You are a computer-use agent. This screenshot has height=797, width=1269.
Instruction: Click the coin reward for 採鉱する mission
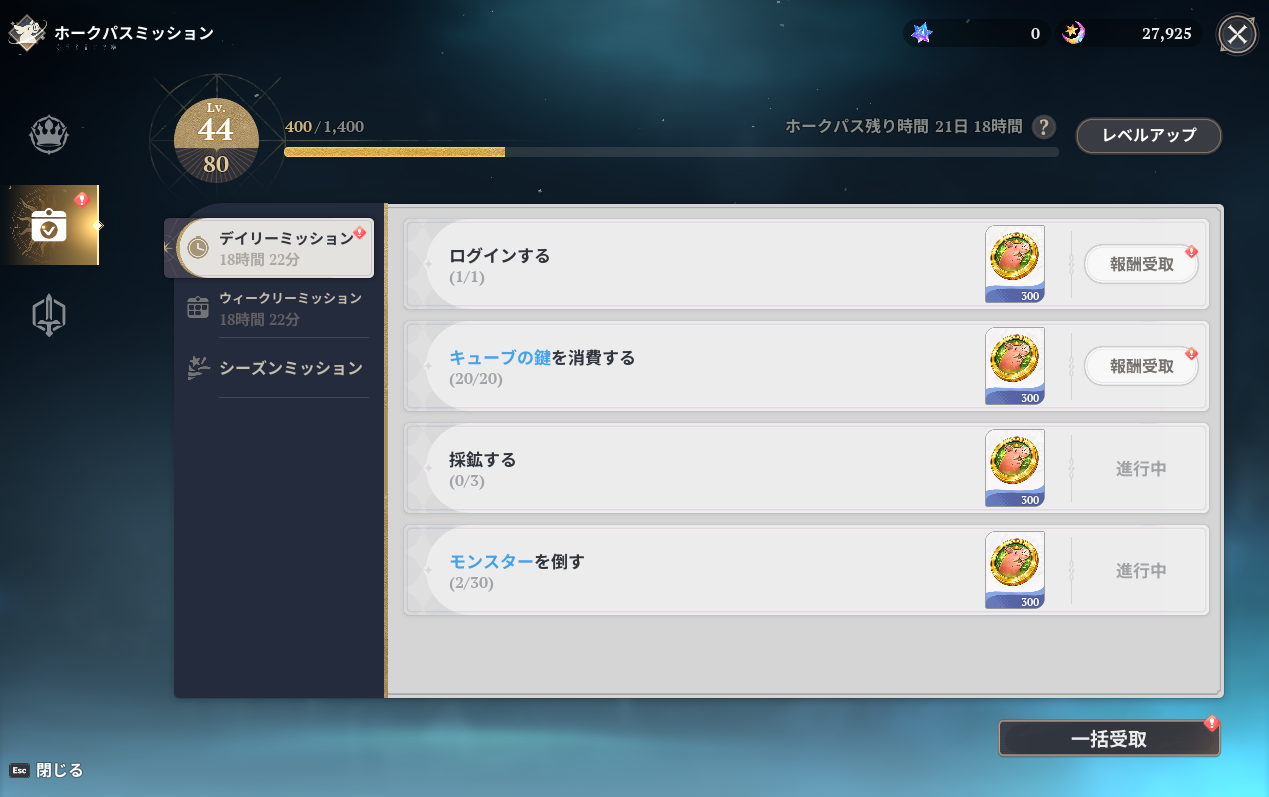(1014, 467)
